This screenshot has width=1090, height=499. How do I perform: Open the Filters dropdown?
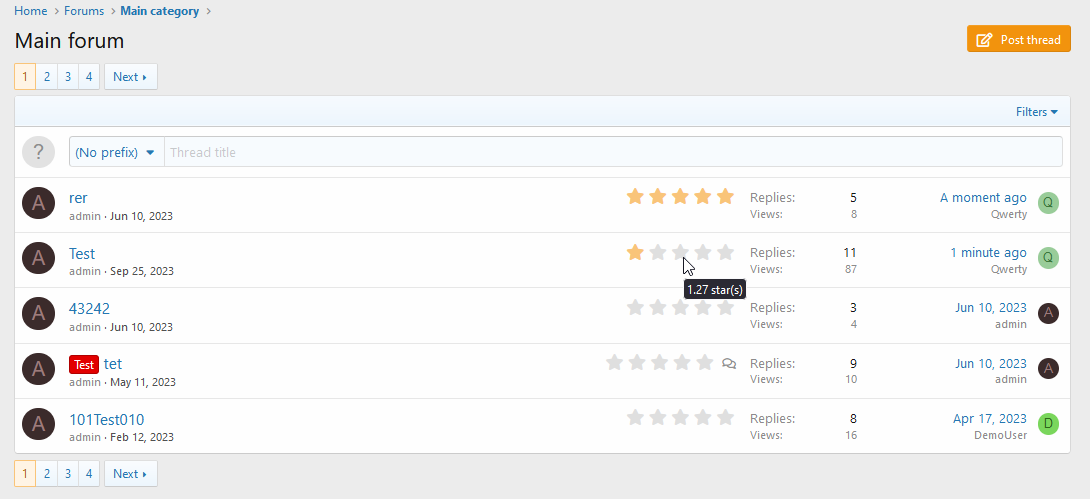coord(1036,112)
